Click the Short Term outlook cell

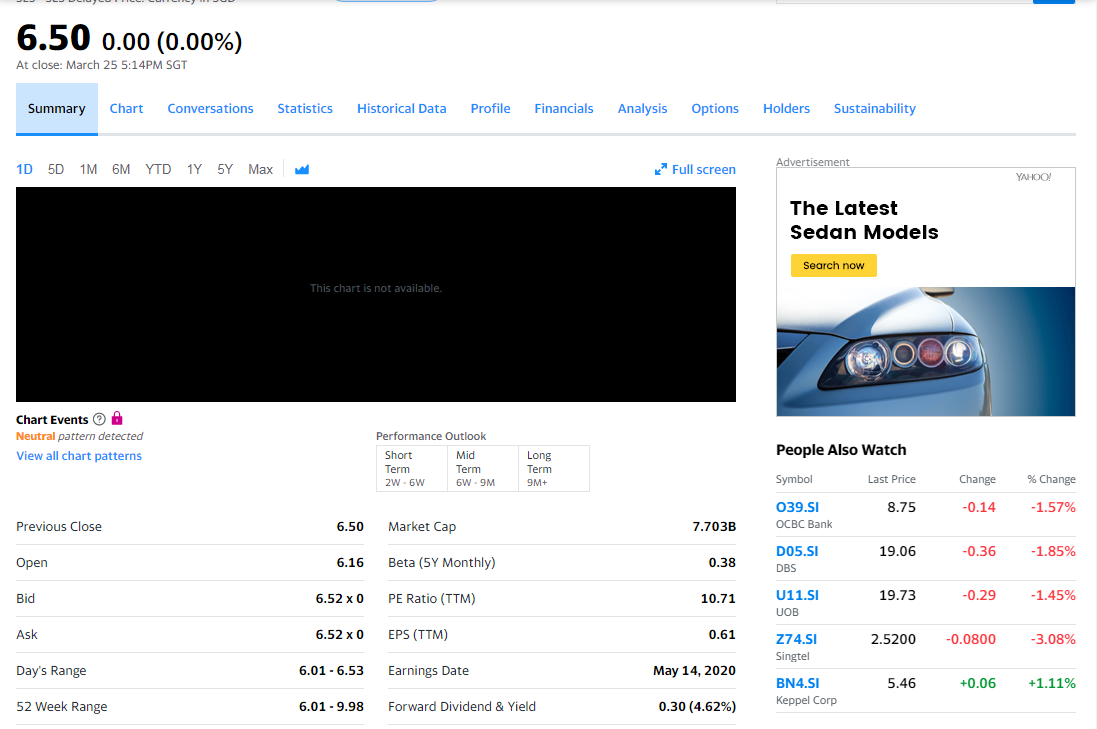411,469
